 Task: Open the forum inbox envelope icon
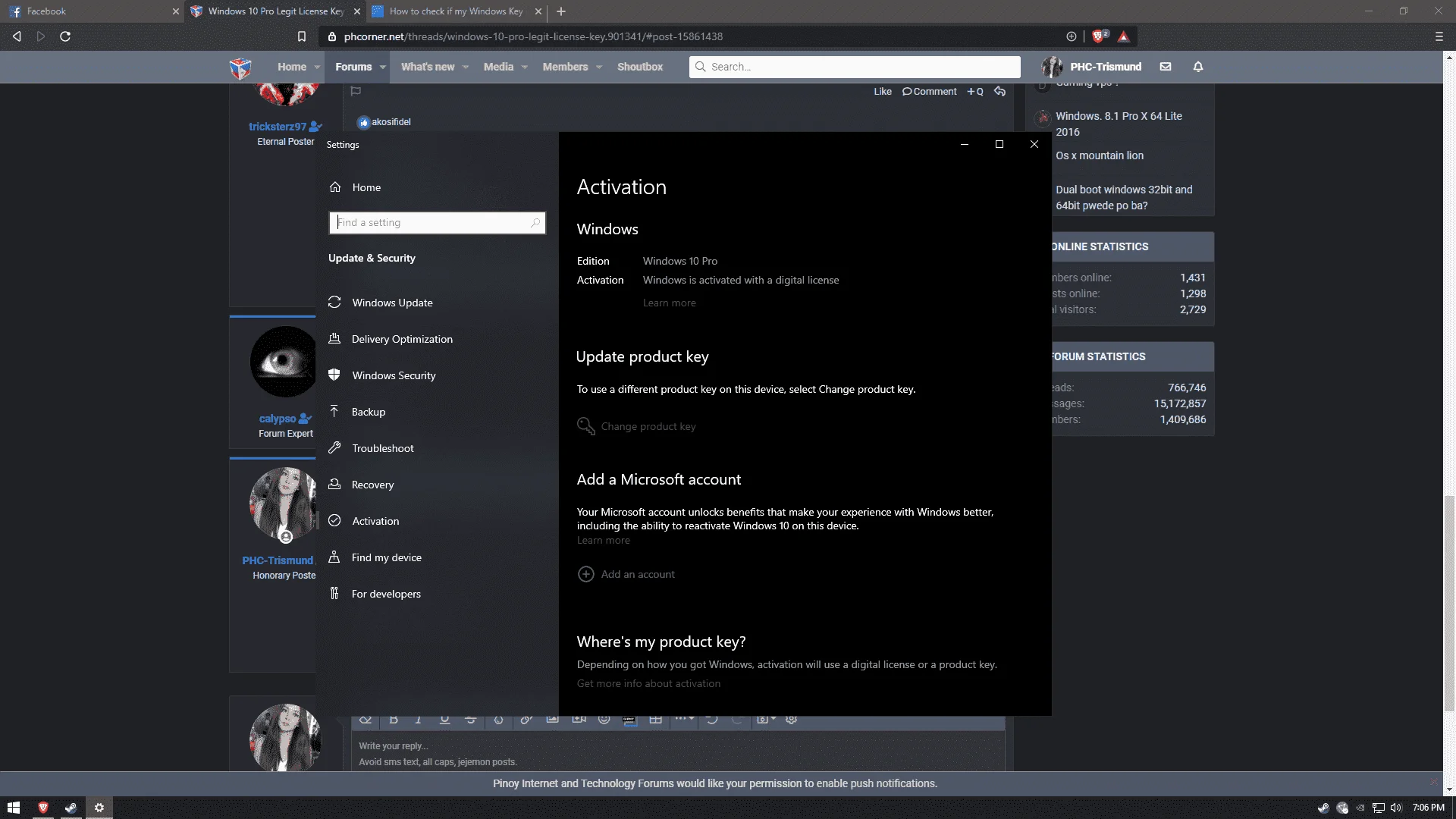(x=1166, y=67)
